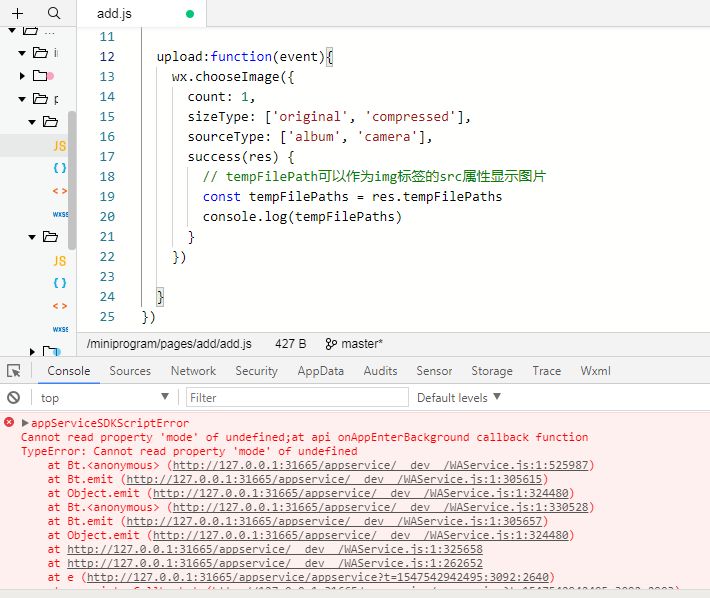This screenshot has width=710, height=598.
Task: Click the upload:function(event) code line
Action: click(245, 57)
